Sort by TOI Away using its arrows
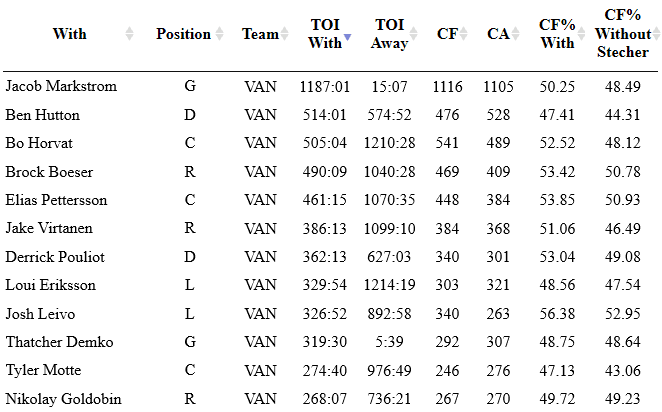 (x=414, y=34)
